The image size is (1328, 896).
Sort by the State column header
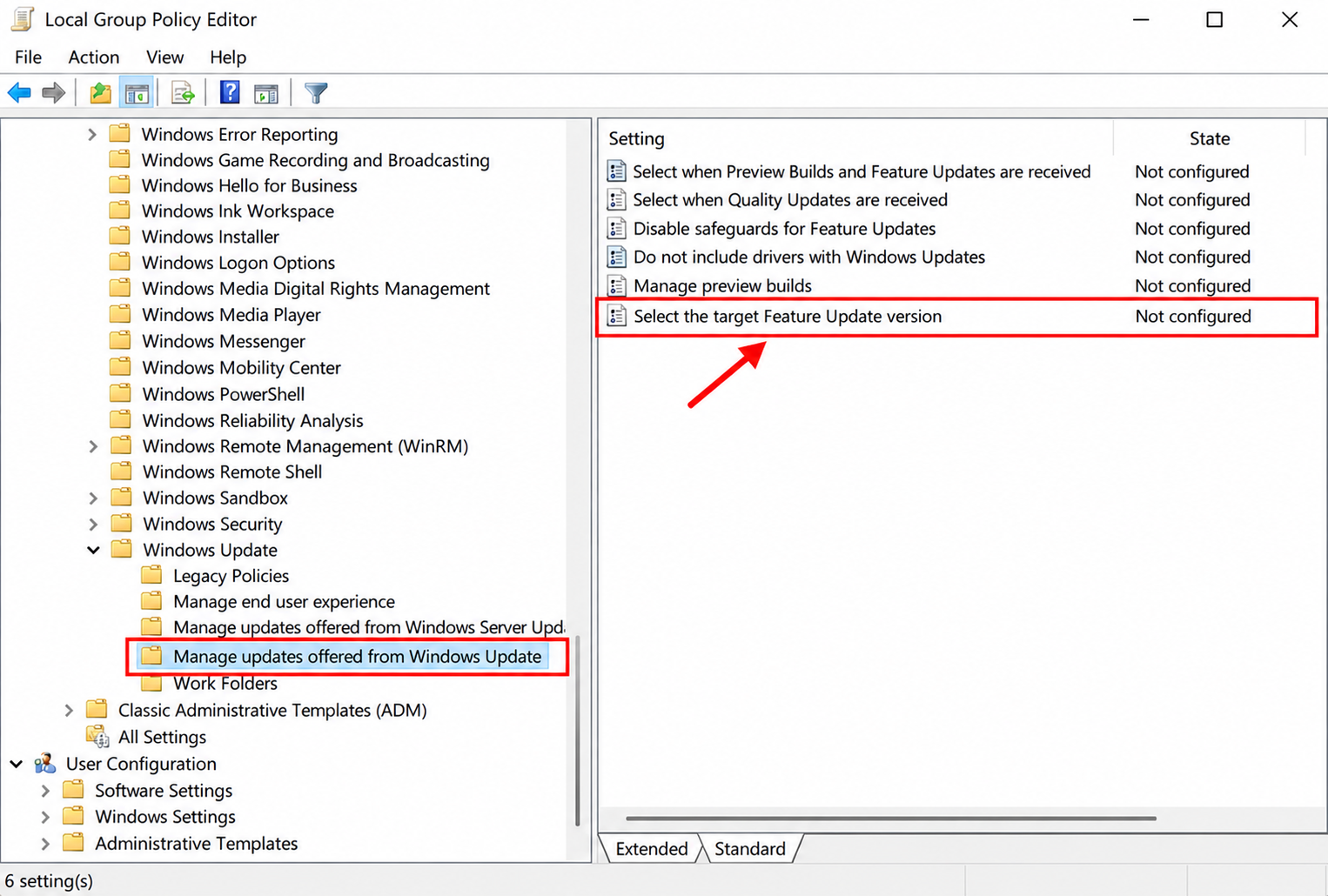coord(1210,138)
